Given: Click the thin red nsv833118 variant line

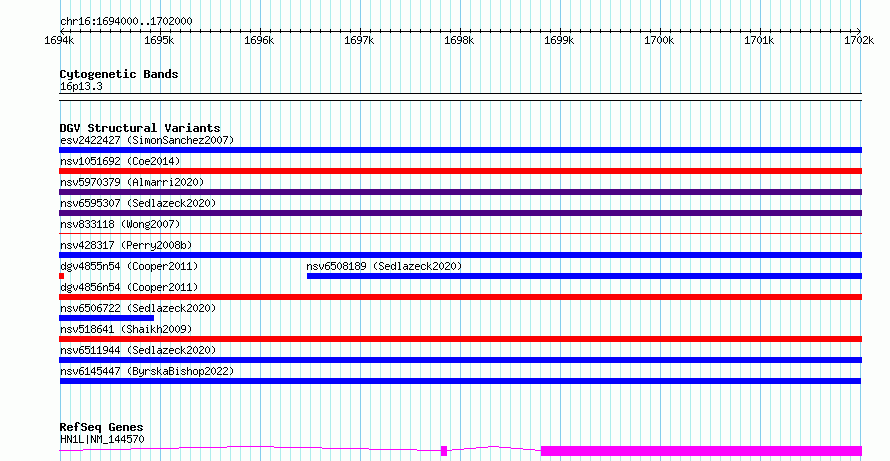Looking at the screenshot, I should pyautogui.click(x=460, y=233).
